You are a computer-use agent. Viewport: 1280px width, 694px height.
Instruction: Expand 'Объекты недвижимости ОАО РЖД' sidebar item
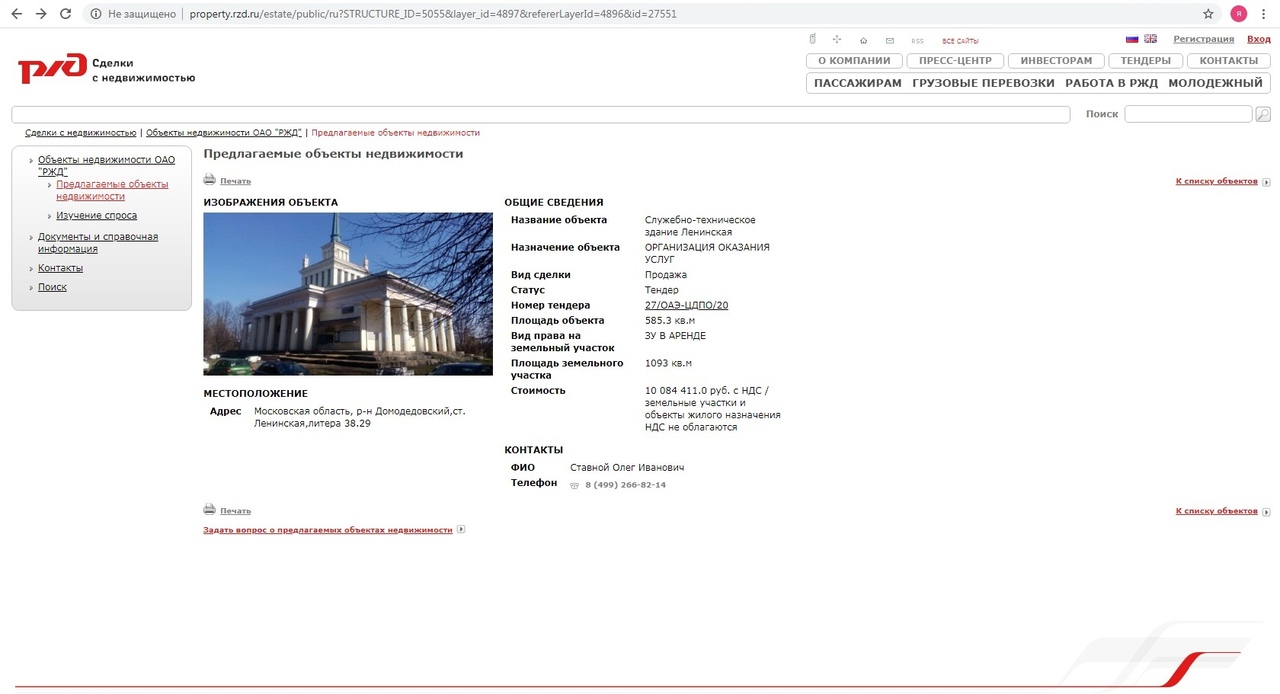(x=106, y=165)
